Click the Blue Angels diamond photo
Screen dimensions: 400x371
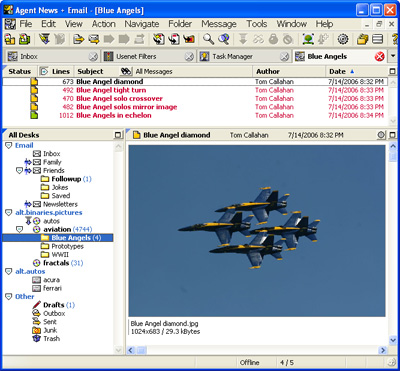click(x=257, y=231)
